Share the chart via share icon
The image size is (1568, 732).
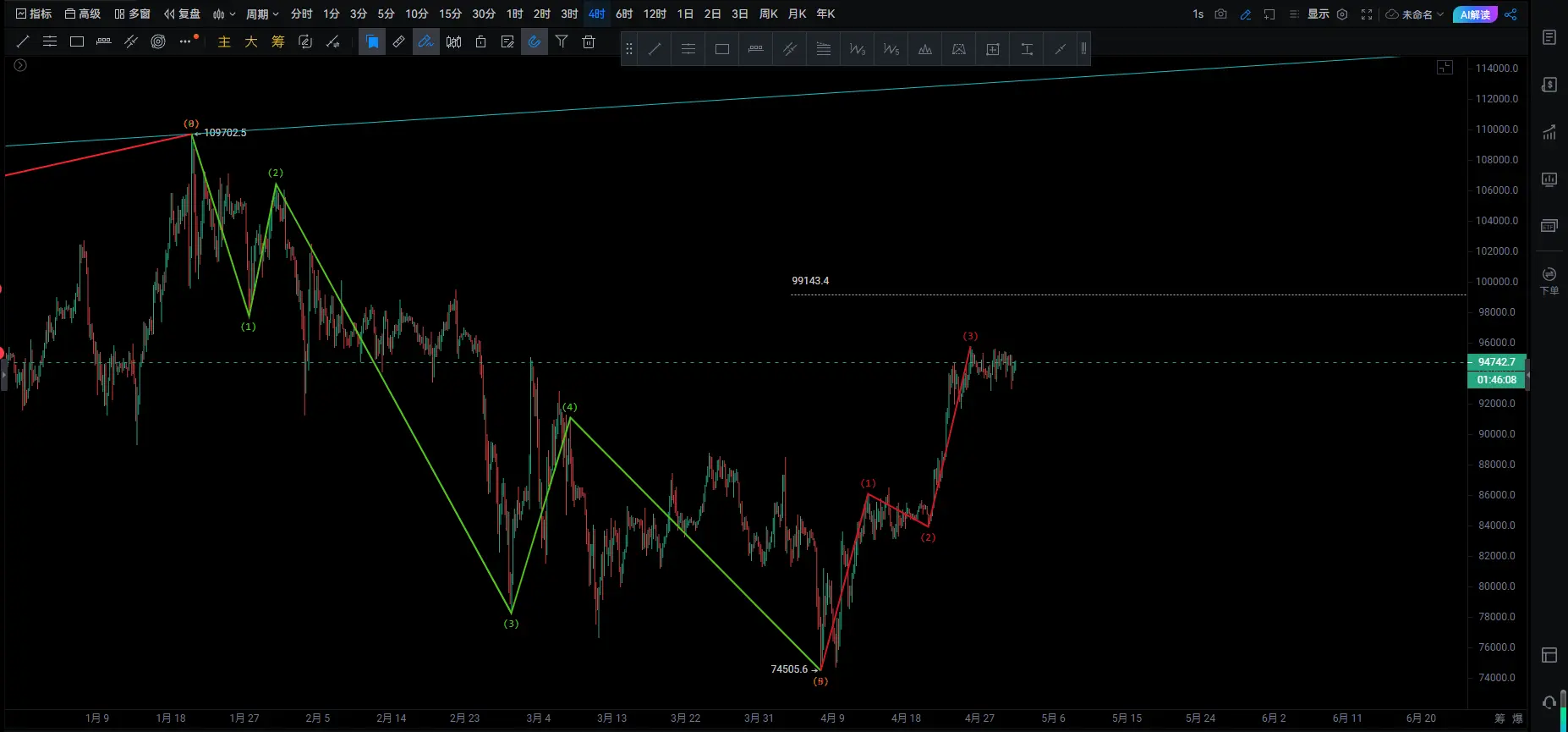[1510, 14]
